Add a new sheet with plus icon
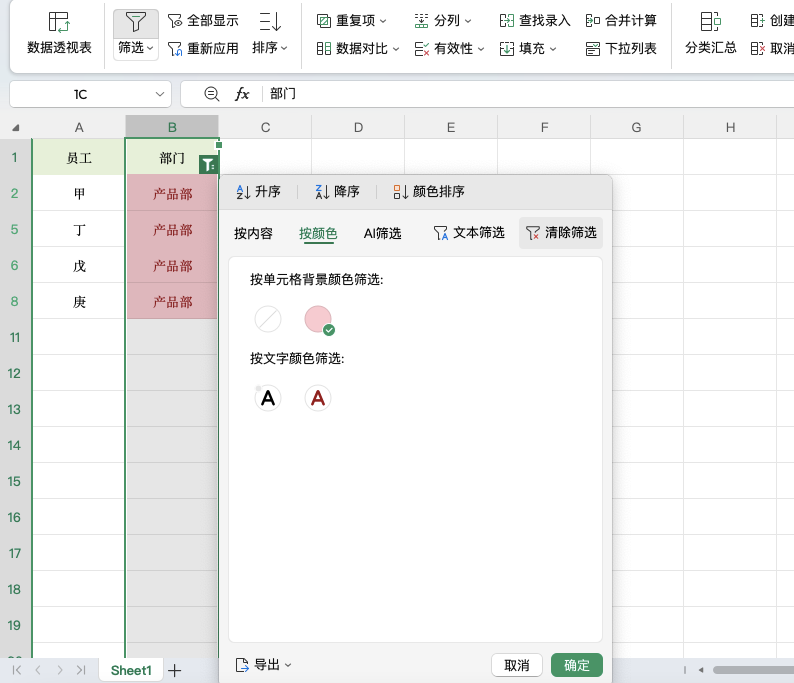 [x=175, y=670]
